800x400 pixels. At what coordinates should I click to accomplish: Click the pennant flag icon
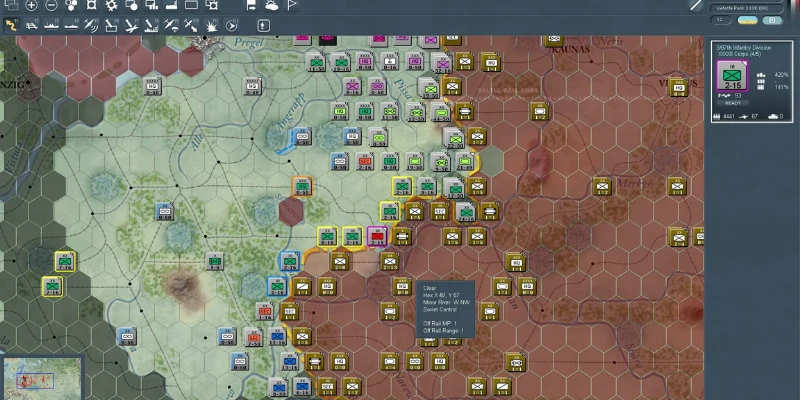click(x=292, y=6)
